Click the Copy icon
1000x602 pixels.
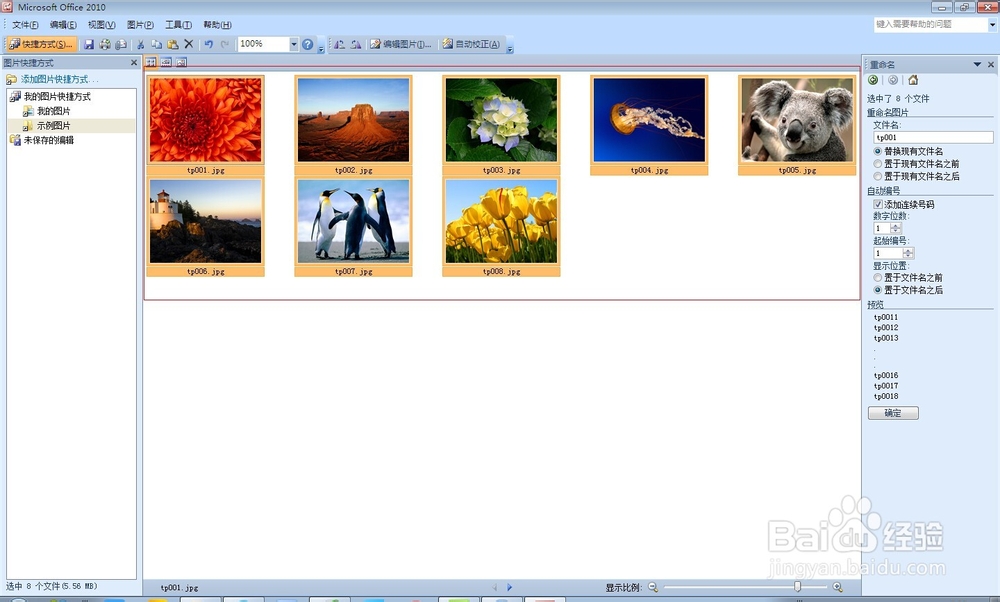coord(156,44)
